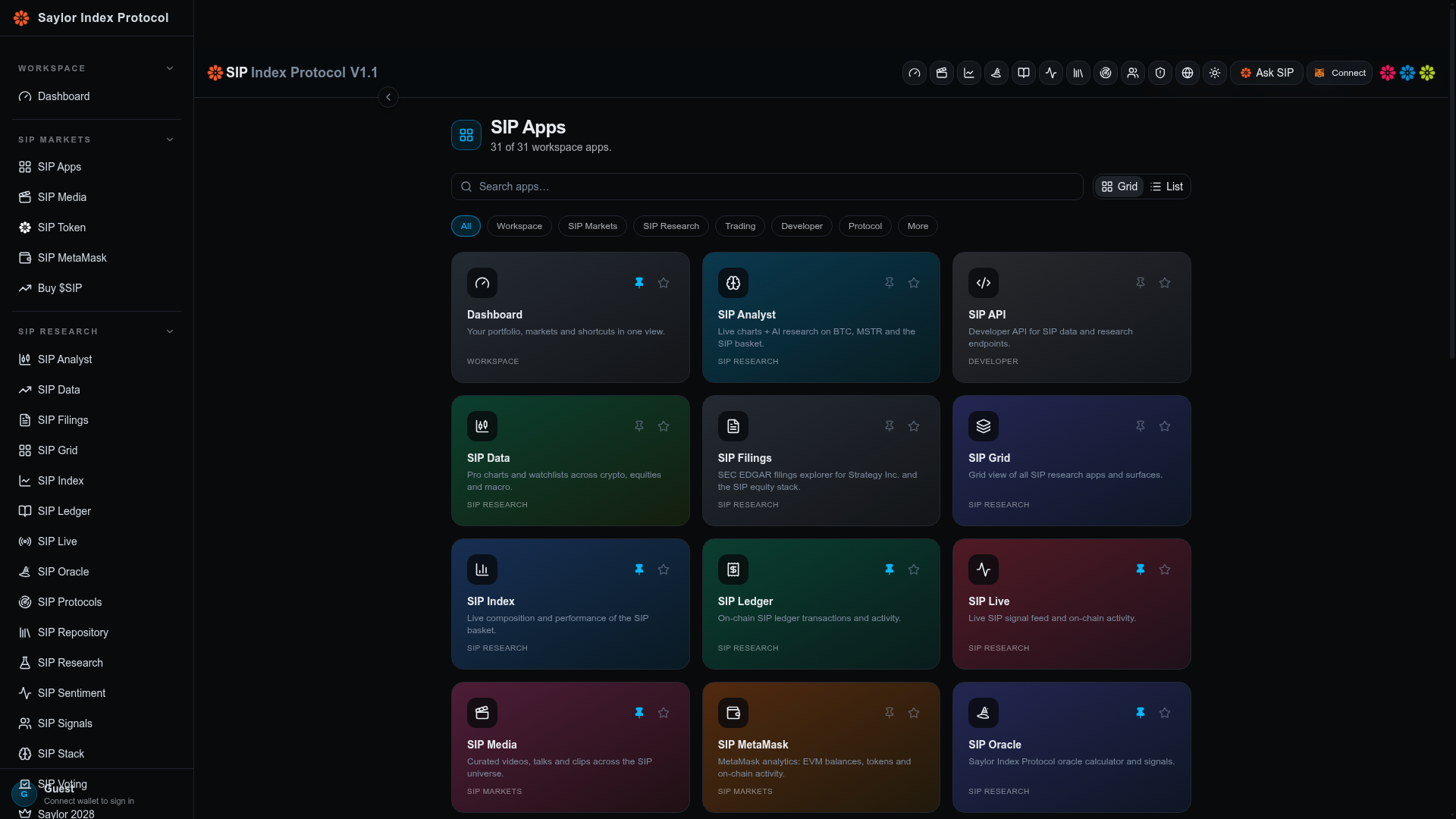
Task: Open the globe language icon in top toolbar
Action: coord(1188,73)
